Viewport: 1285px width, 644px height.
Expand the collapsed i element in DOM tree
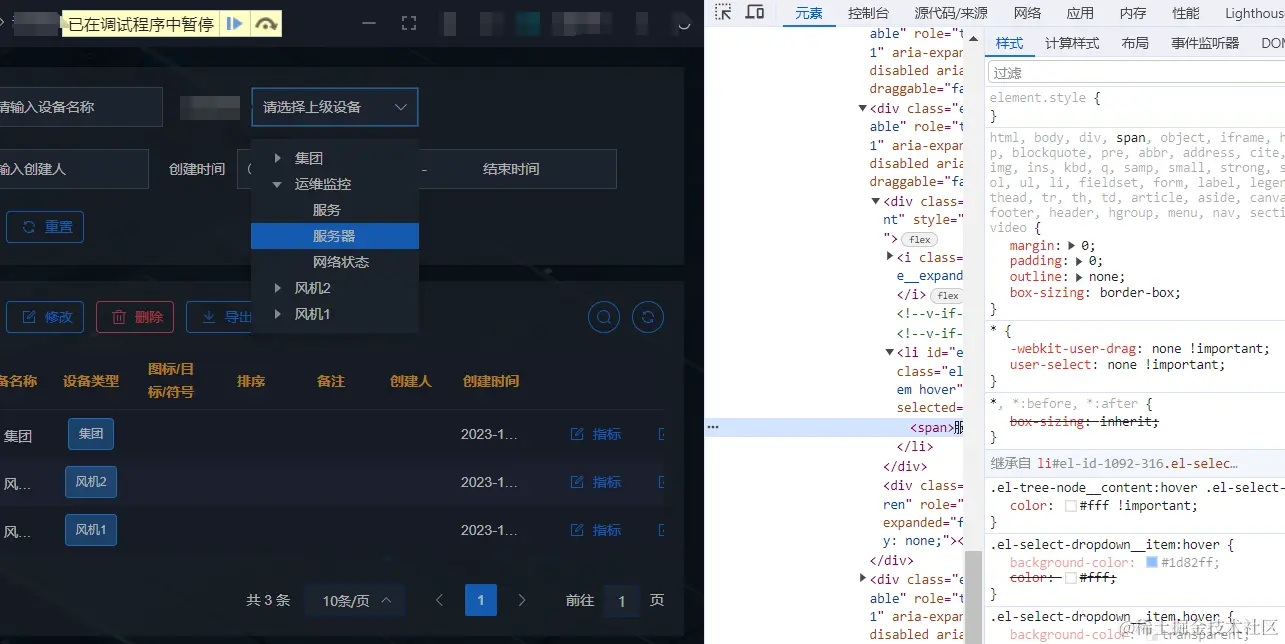click(890, 257)
